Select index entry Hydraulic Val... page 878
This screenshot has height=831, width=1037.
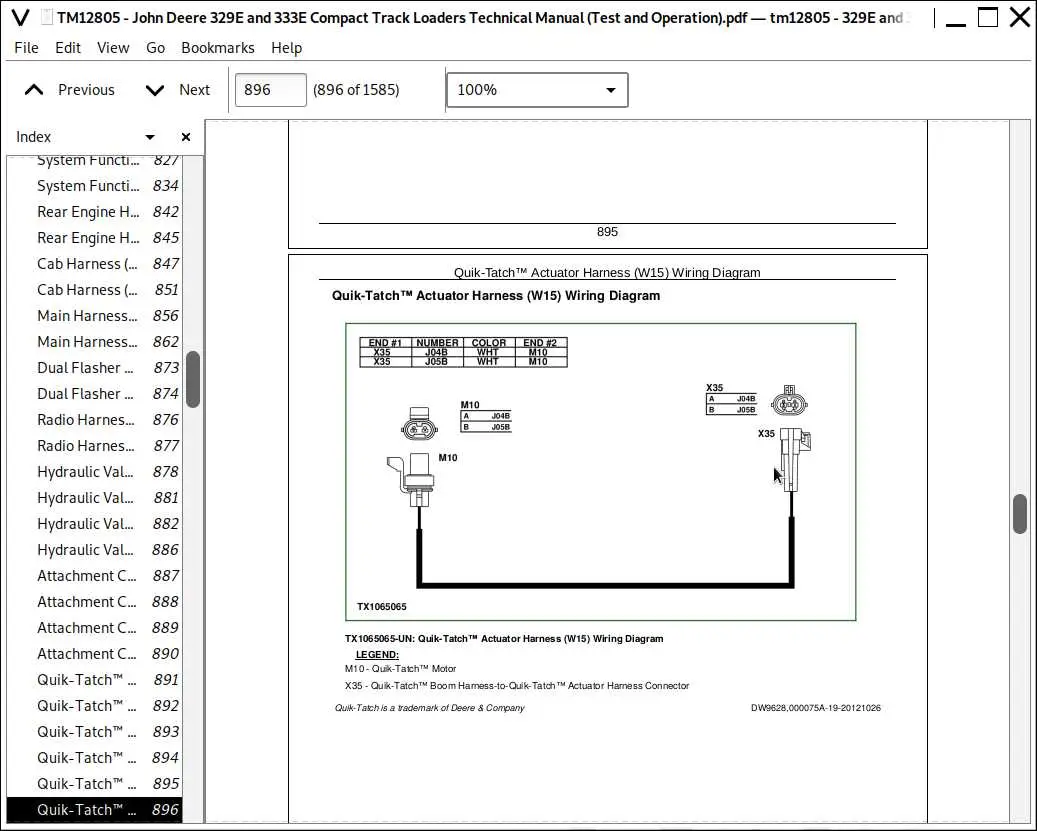pos(94,472)
